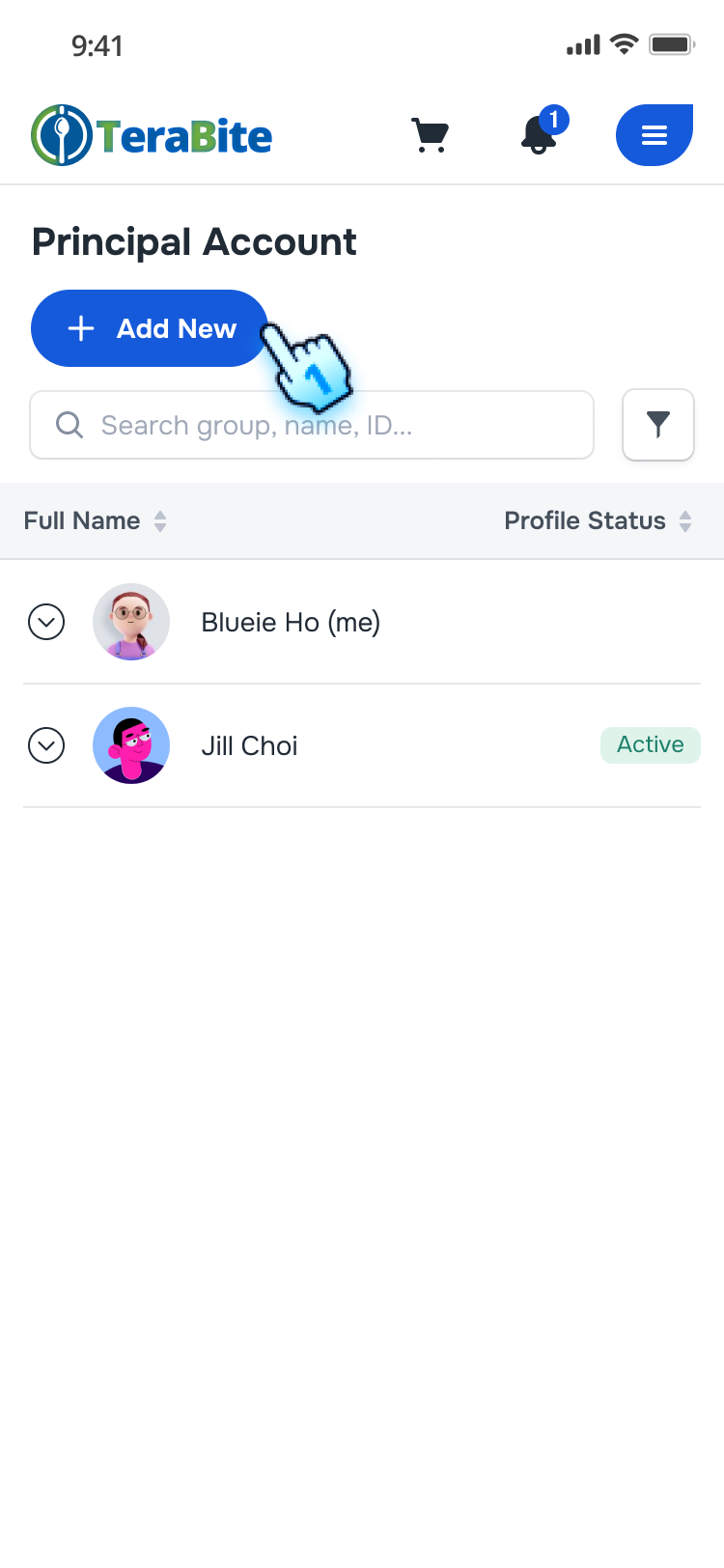This screenshot has width=724, height=1568.
Task: Click the TeraBite logo
Action: pos(153,135)
